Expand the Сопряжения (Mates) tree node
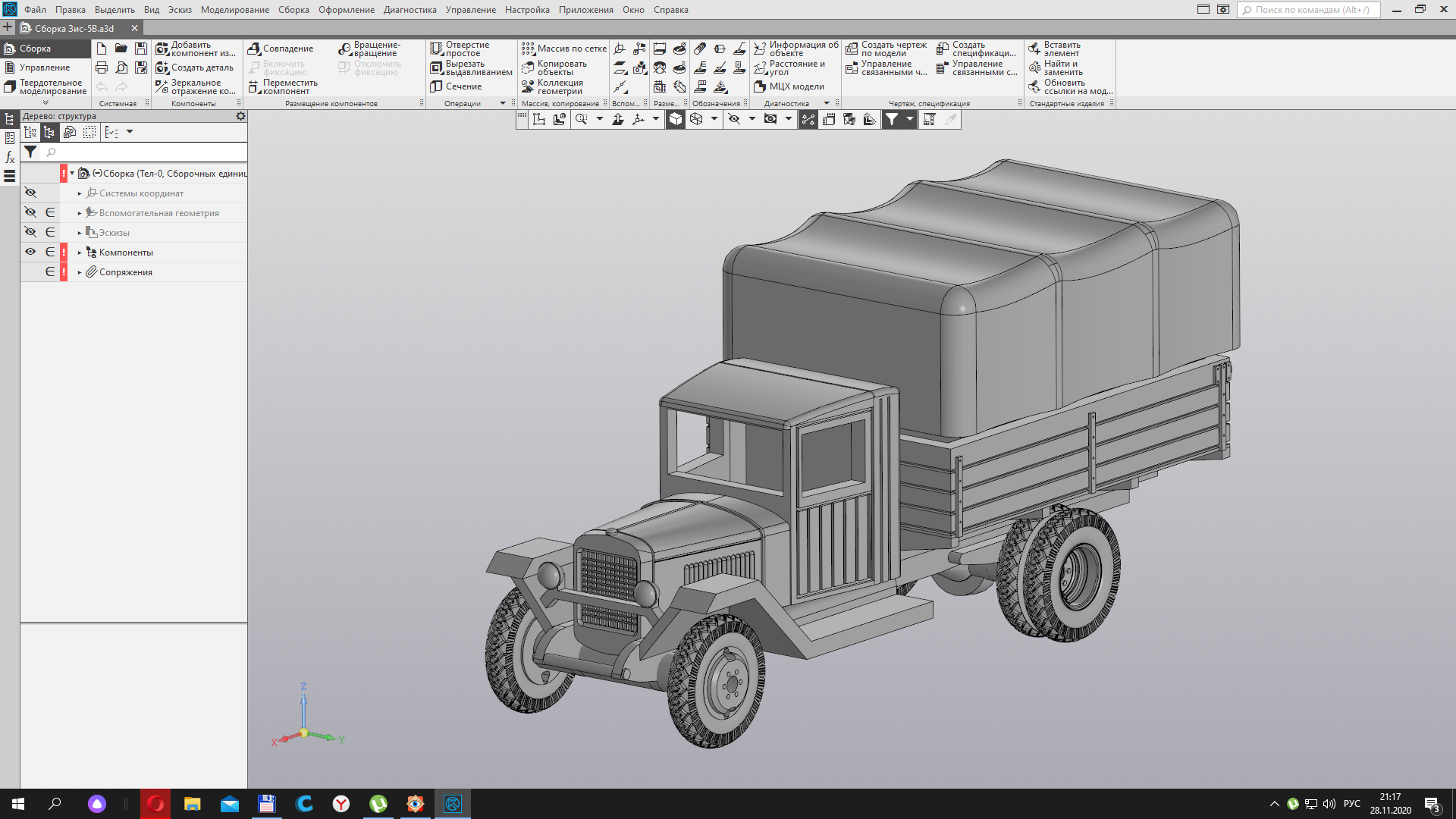This screenshot has width=1456, height=819. pyautogui.click(x=79, y=271)
